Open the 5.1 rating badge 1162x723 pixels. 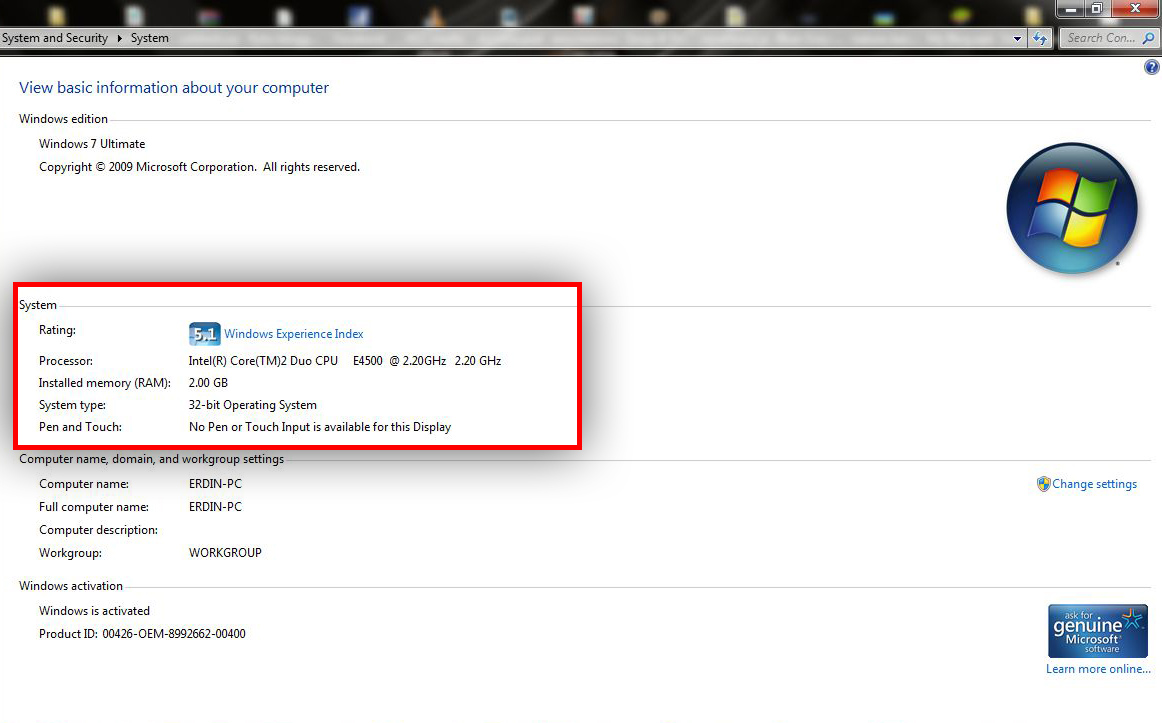205,334
